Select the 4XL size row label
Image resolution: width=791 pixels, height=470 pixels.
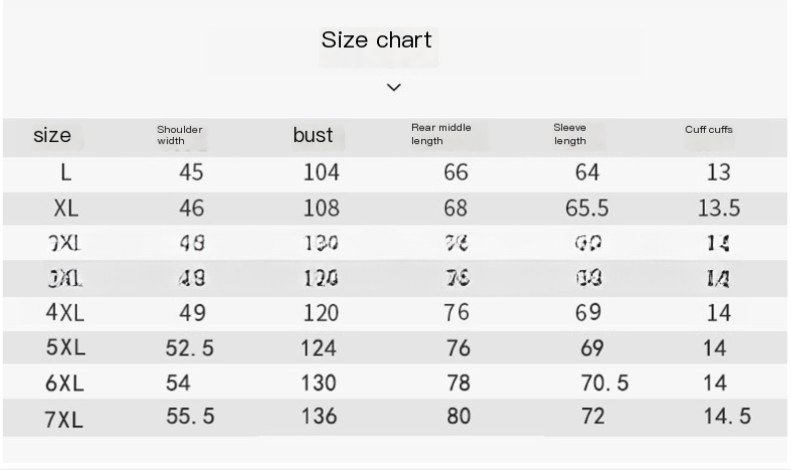tap(66, 312)
